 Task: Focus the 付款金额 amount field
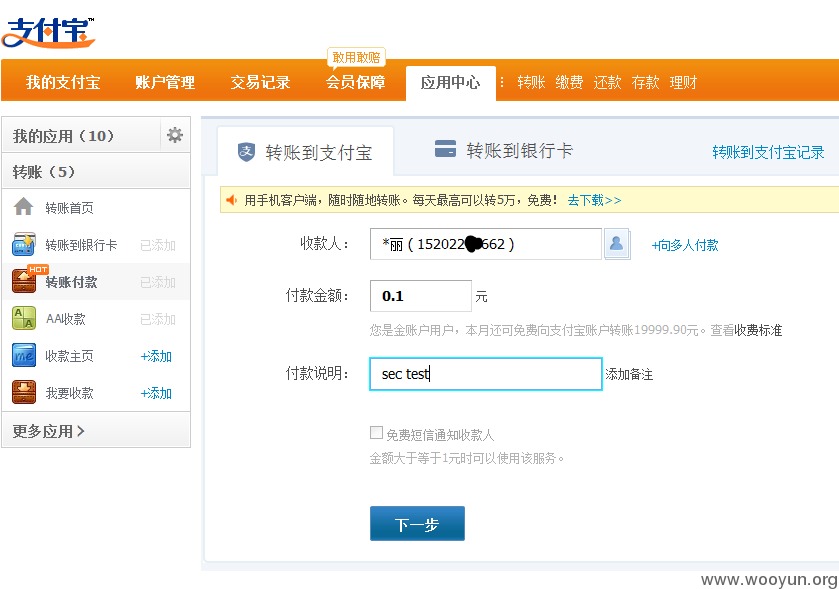[x=421, y=296]
